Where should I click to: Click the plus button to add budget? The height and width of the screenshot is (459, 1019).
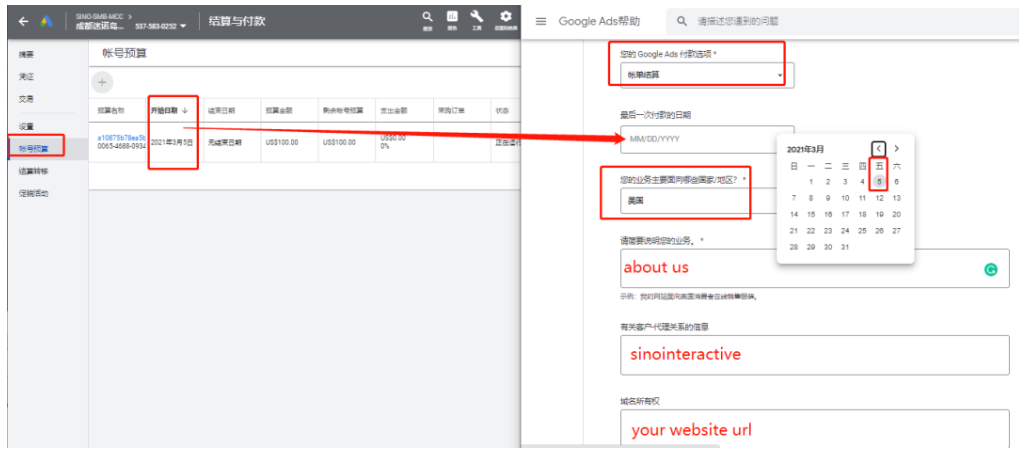[103, 82]
